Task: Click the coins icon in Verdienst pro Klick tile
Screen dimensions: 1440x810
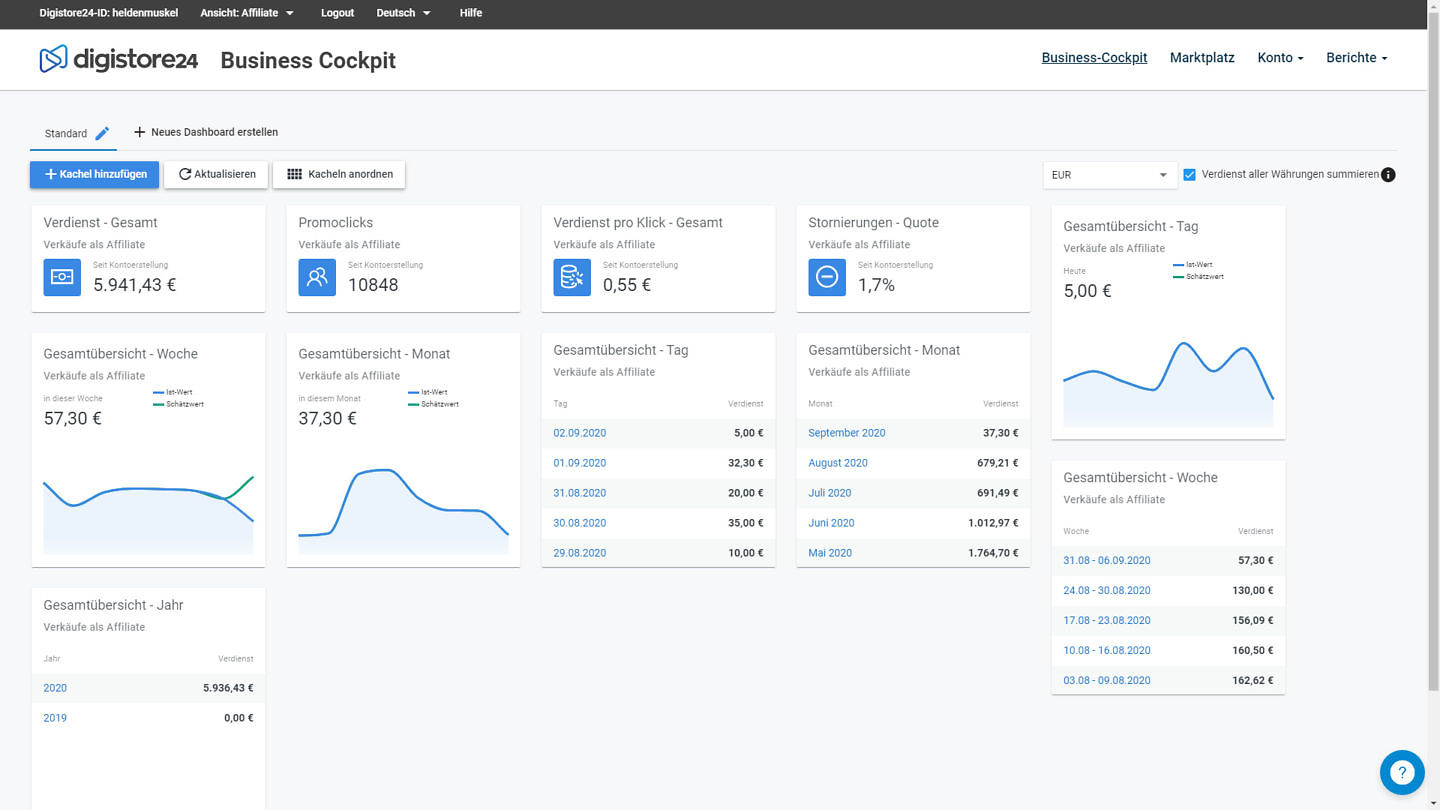Action: 572,277
